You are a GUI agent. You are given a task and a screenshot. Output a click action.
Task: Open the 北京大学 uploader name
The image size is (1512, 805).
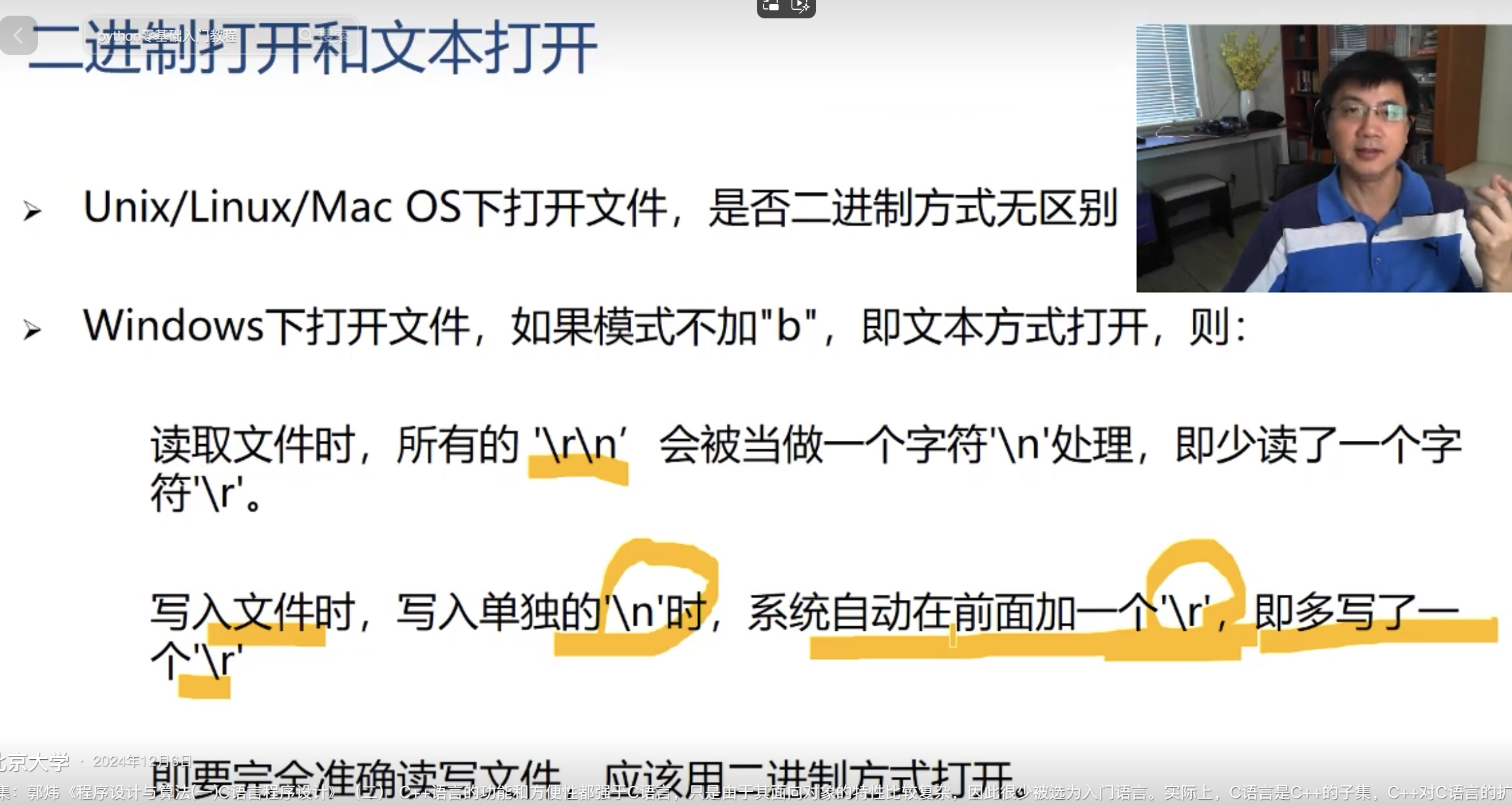coord(34,762)
